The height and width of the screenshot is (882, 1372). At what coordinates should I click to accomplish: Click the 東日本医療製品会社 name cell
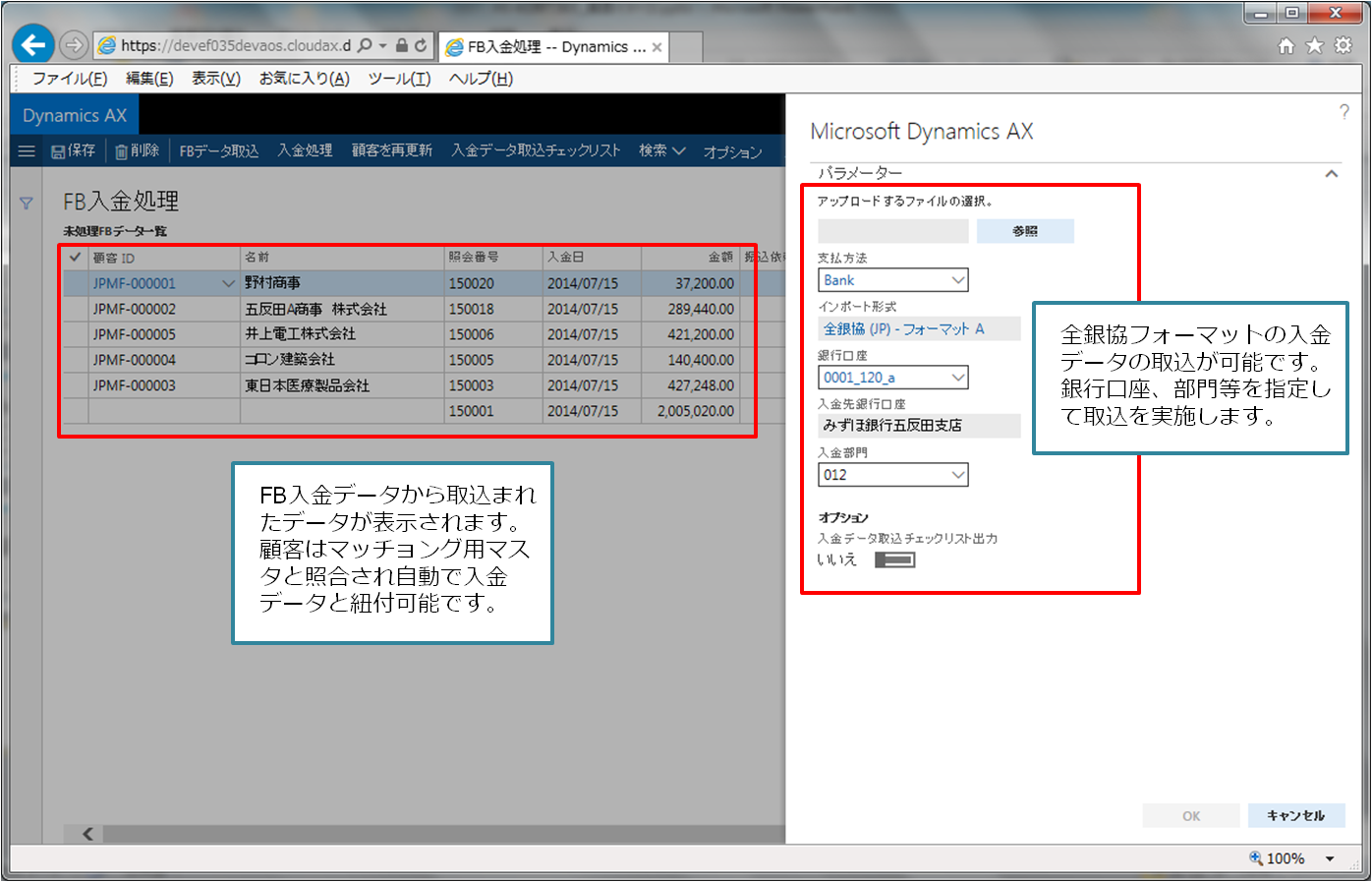(x=342, y=385)
